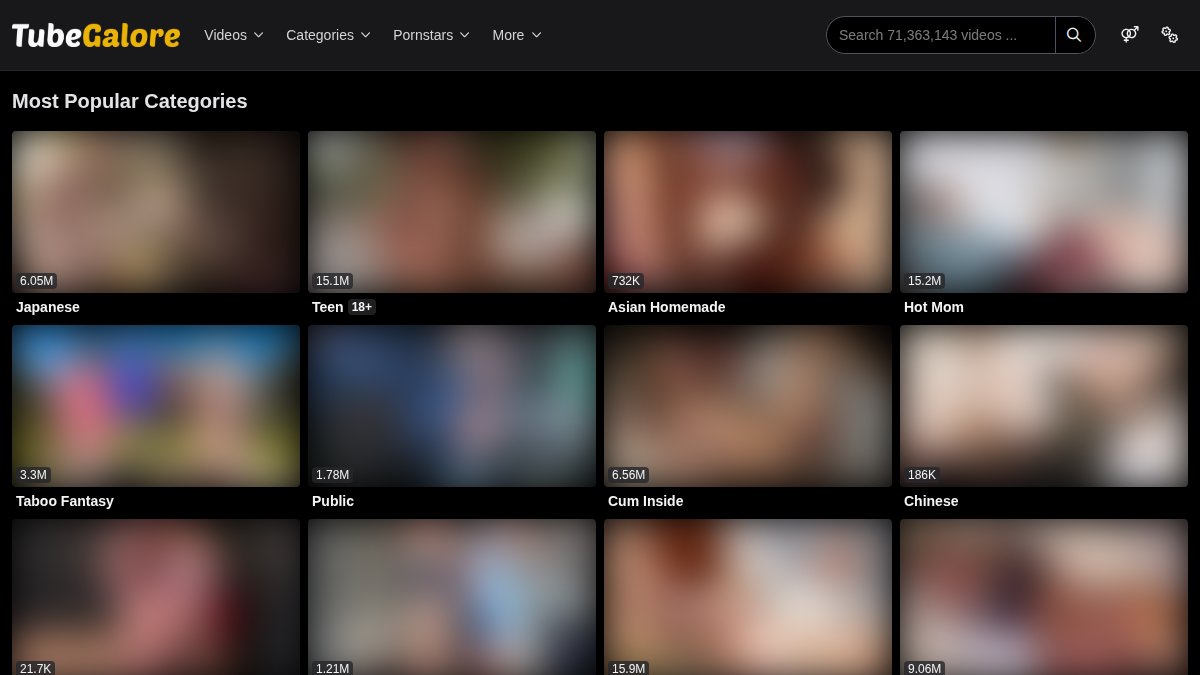
Task: Expand the Pornstars dropdown menu
Action: tap(431, 35)
